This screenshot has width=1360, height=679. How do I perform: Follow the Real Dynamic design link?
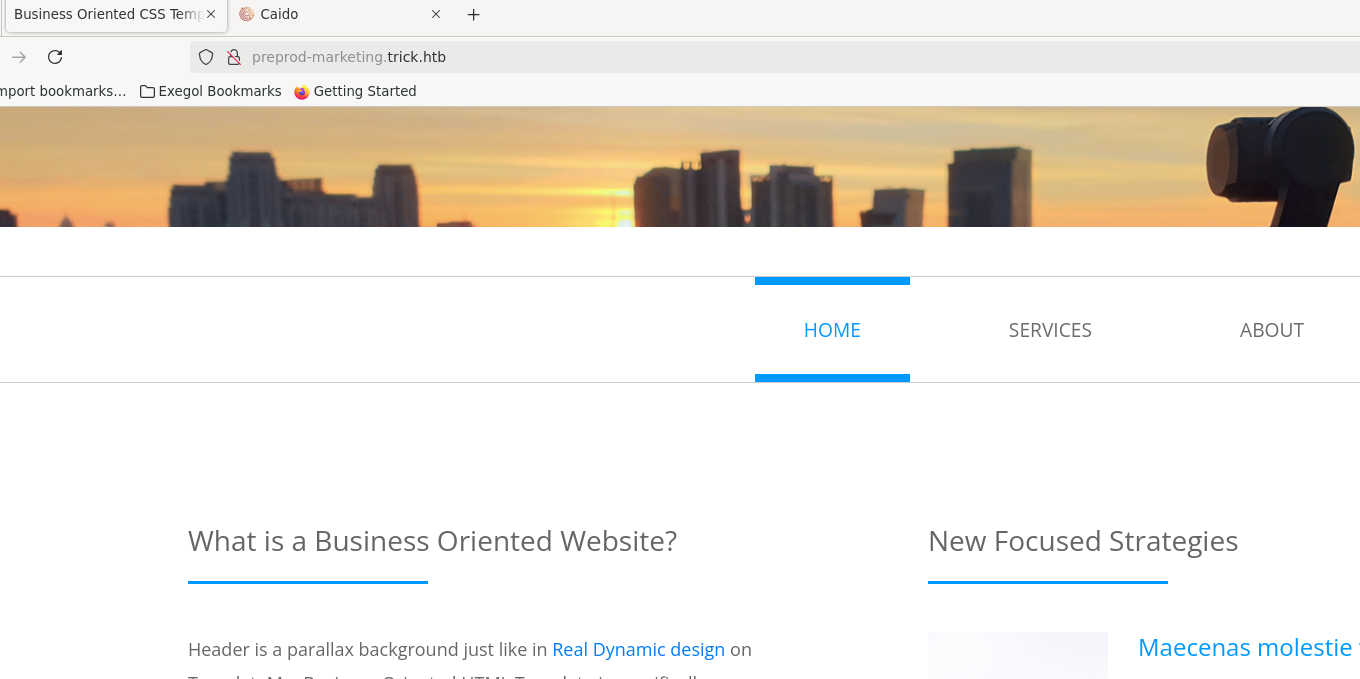tap(638, 649)
